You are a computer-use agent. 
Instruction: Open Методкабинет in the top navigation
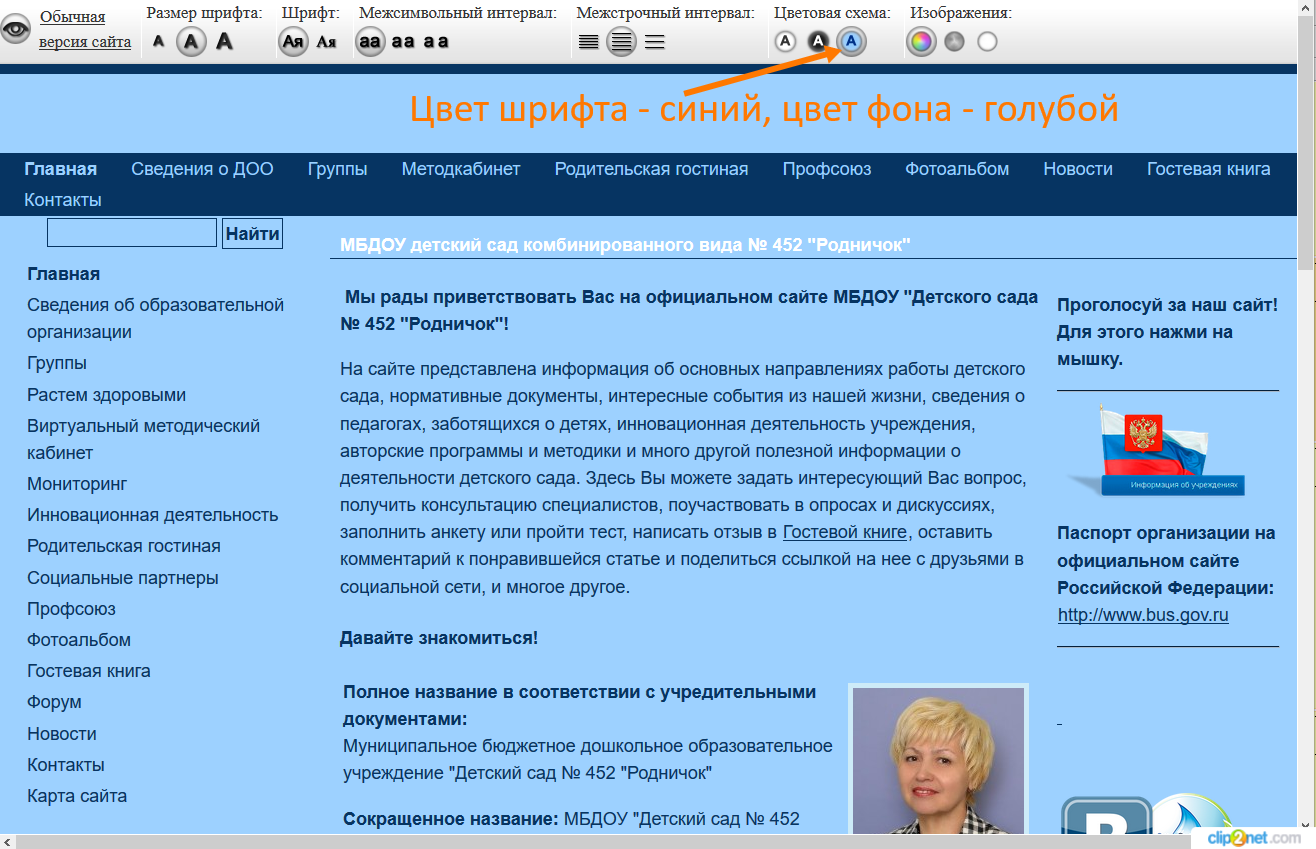tap(461, 169)
